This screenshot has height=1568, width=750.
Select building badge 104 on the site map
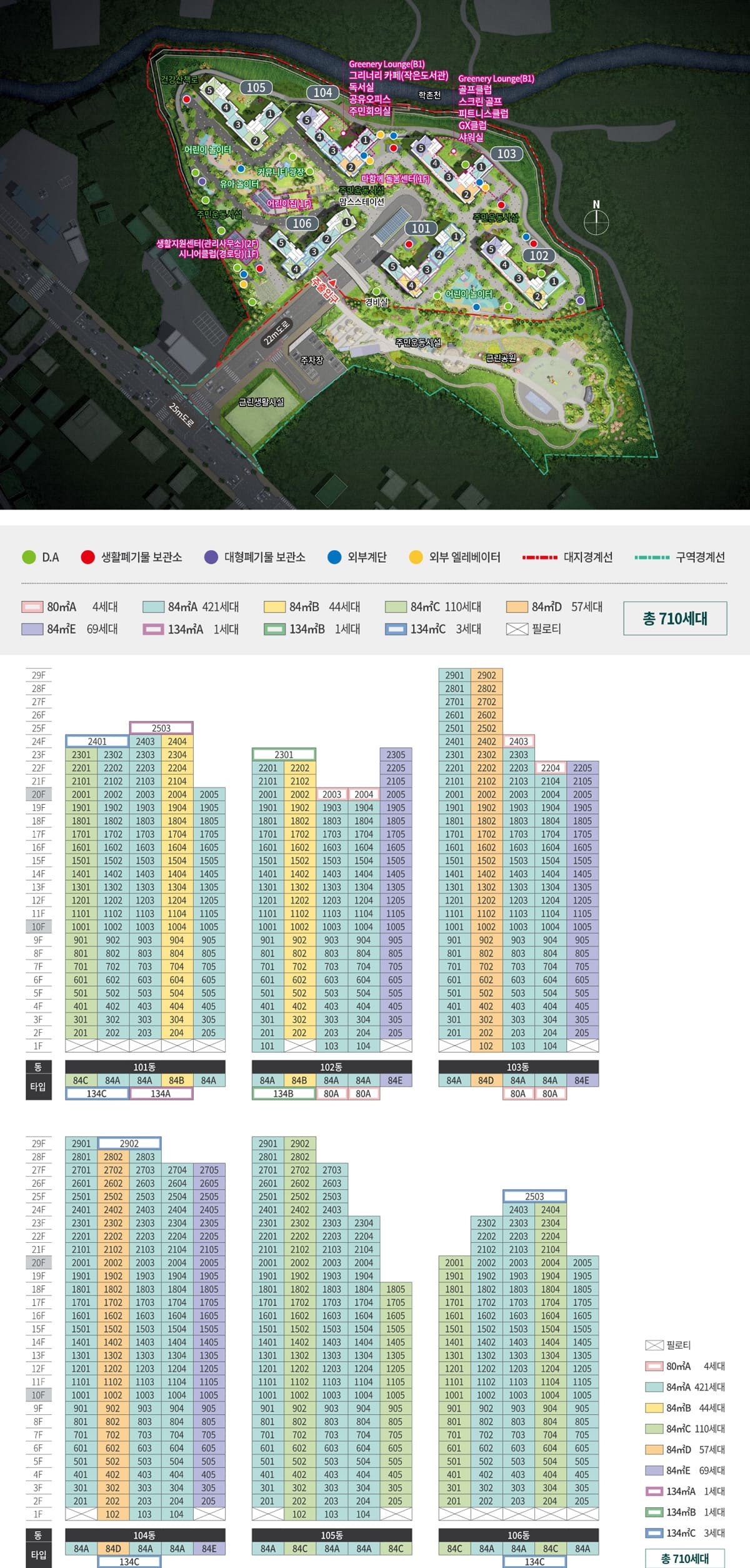pos(322,93)
